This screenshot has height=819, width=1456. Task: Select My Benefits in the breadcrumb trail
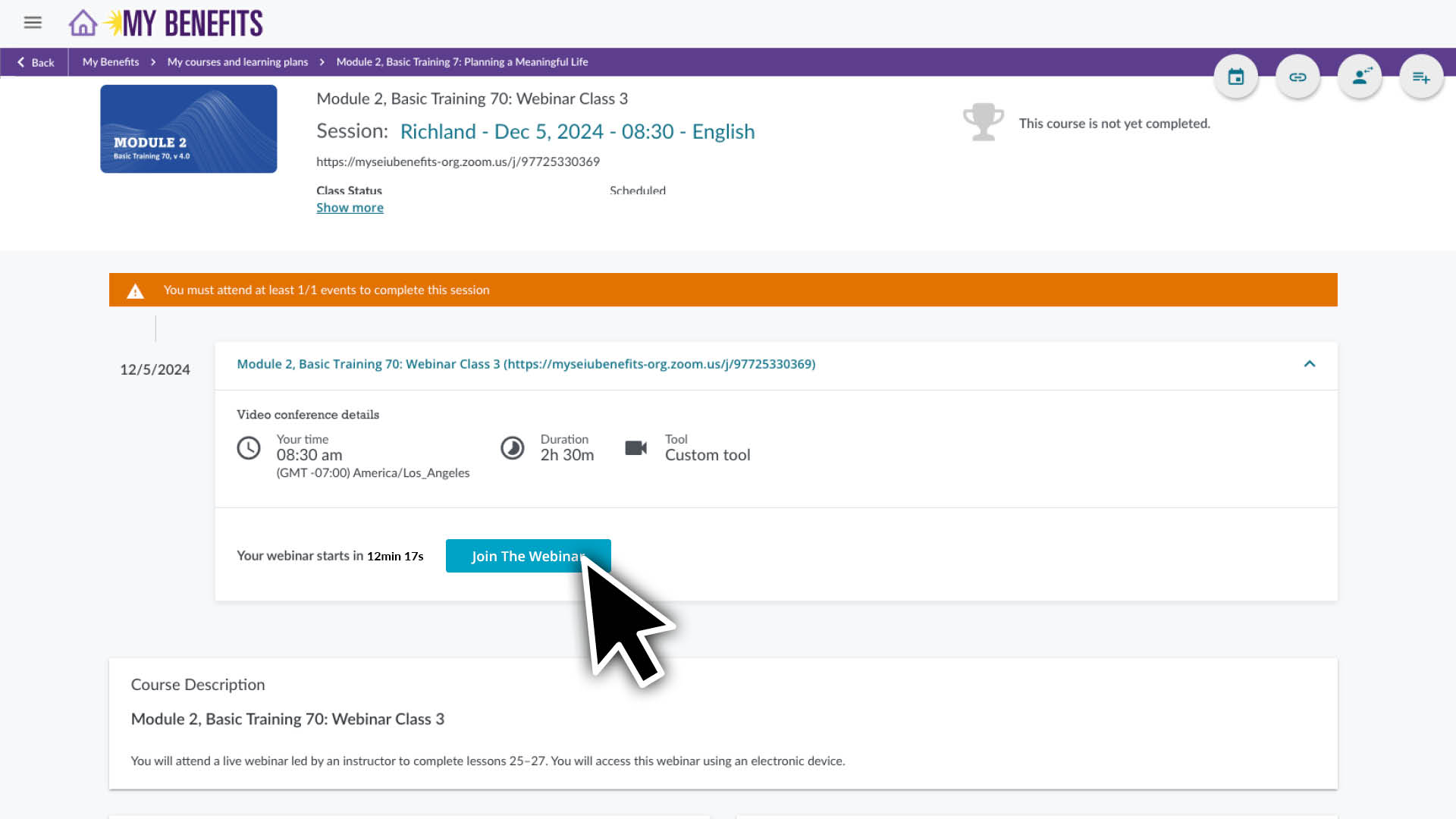[x=110, y=62]
